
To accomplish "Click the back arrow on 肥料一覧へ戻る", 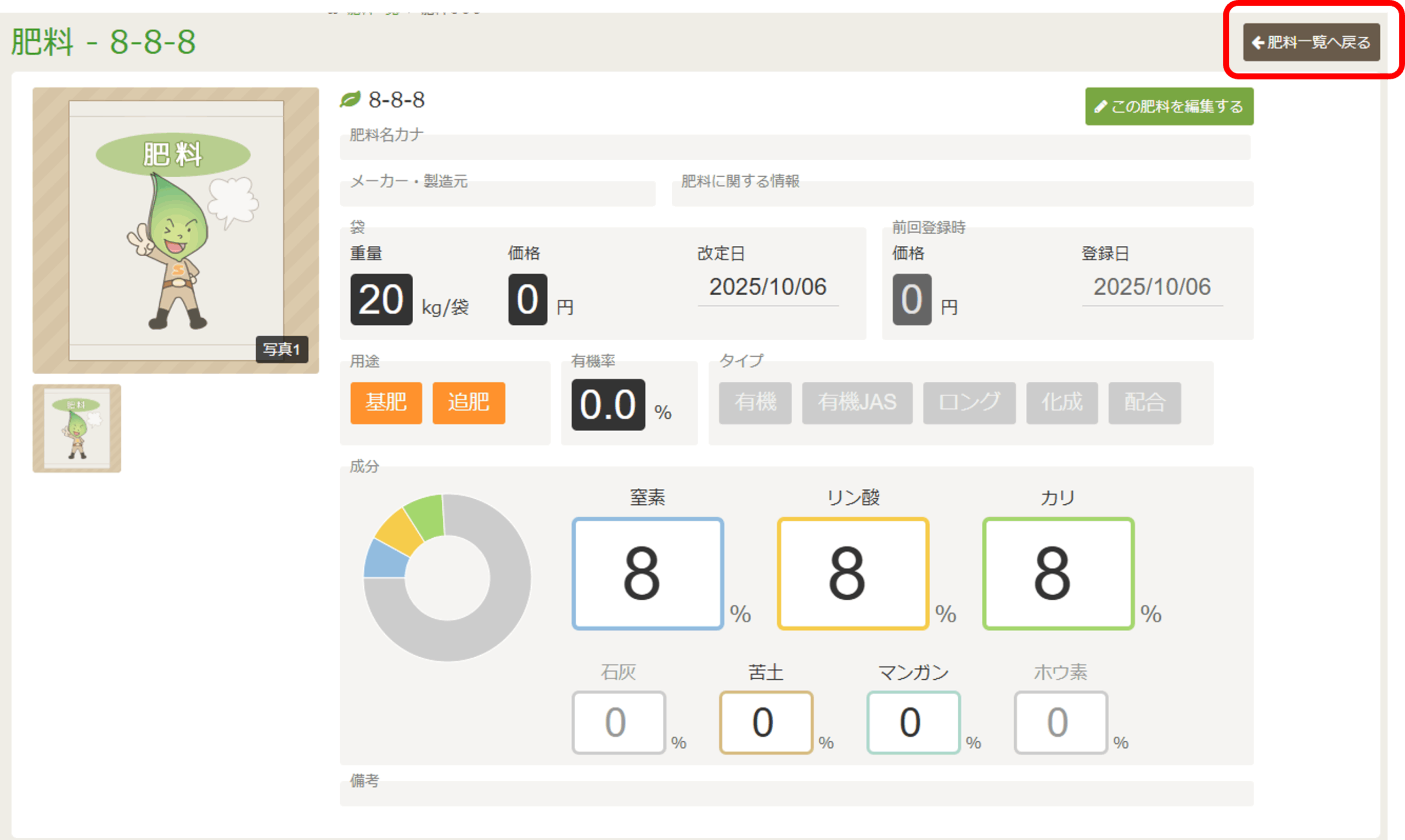I will 1257,42.
